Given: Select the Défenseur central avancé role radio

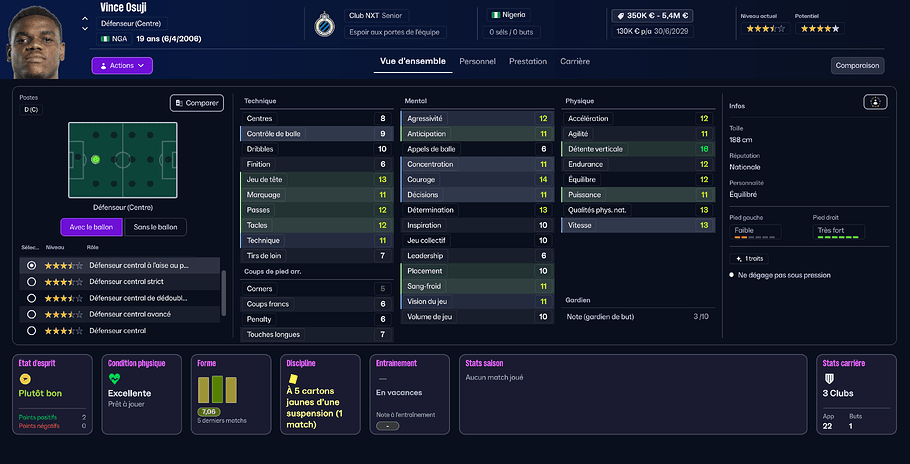Looking at the screenshot, I should [32, 314].
